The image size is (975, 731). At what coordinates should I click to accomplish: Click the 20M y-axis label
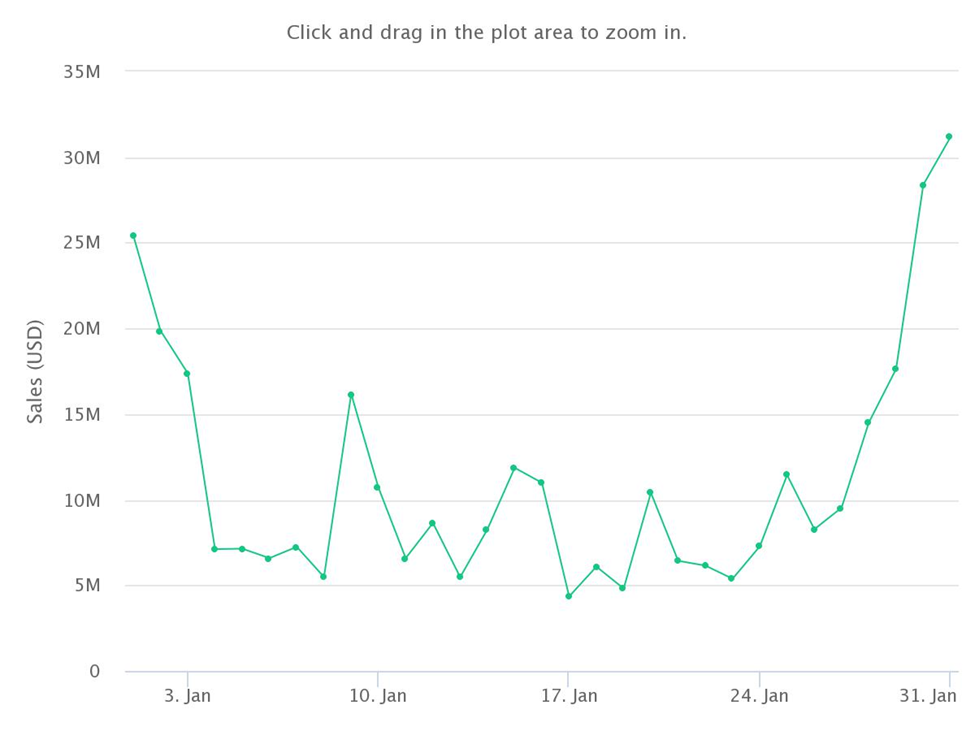81,329
